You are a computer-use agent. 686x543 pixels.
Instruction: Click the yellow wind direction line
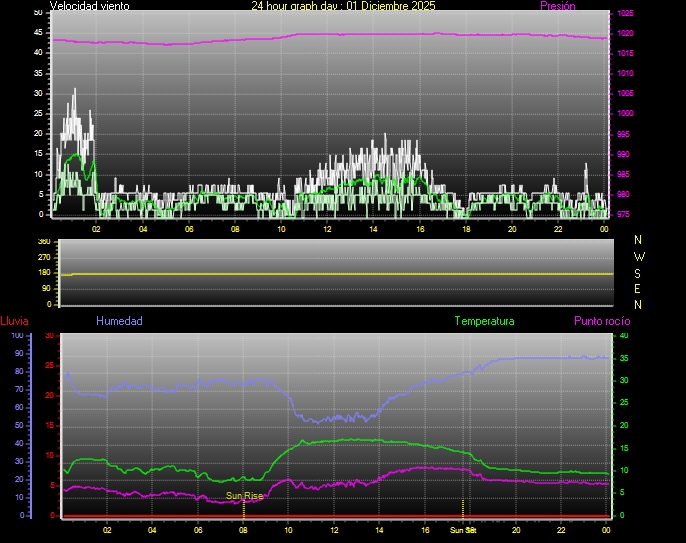(x=340, y=273)
